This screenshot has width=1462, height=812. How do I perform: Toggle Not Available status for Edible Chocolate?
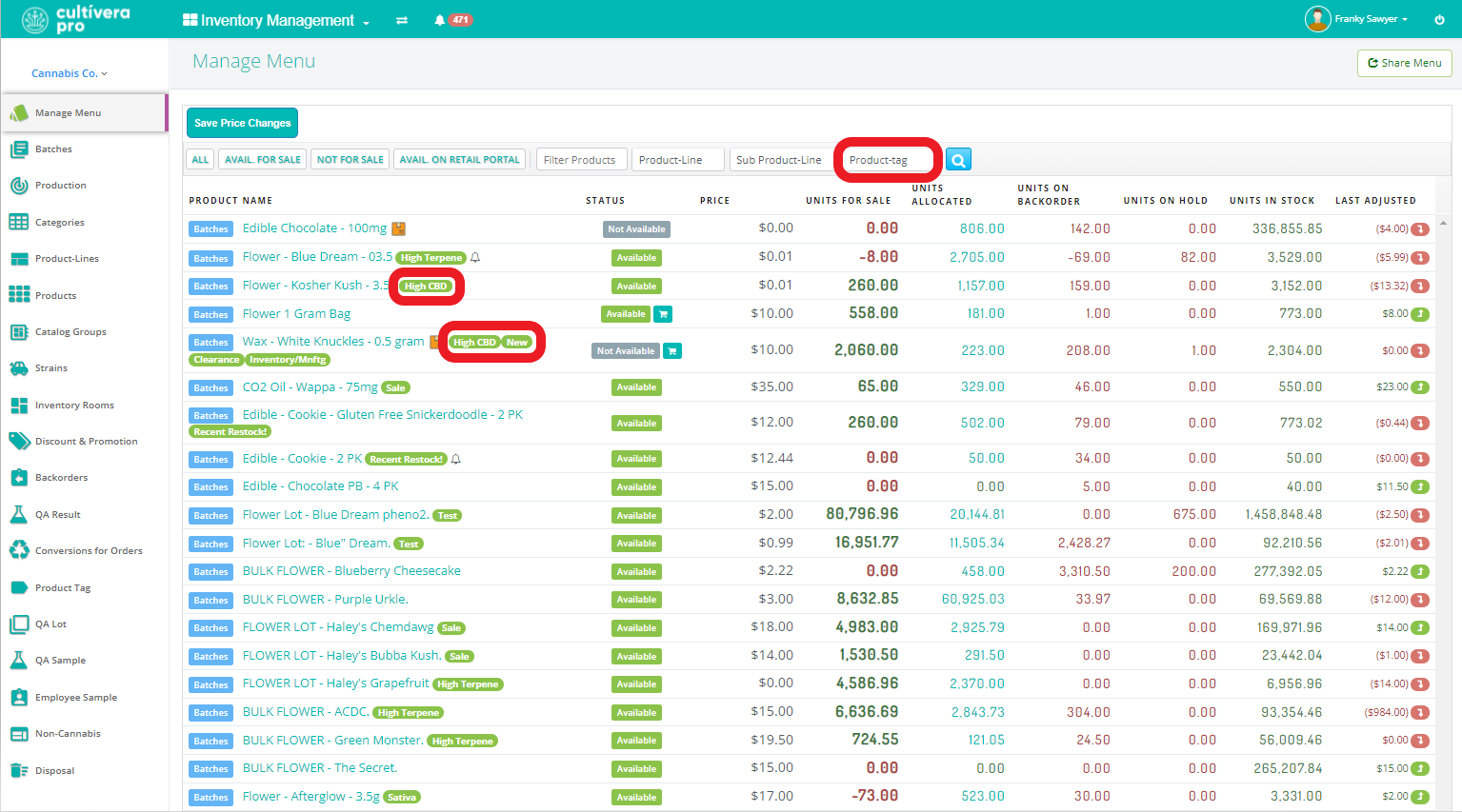coord(636,229)
